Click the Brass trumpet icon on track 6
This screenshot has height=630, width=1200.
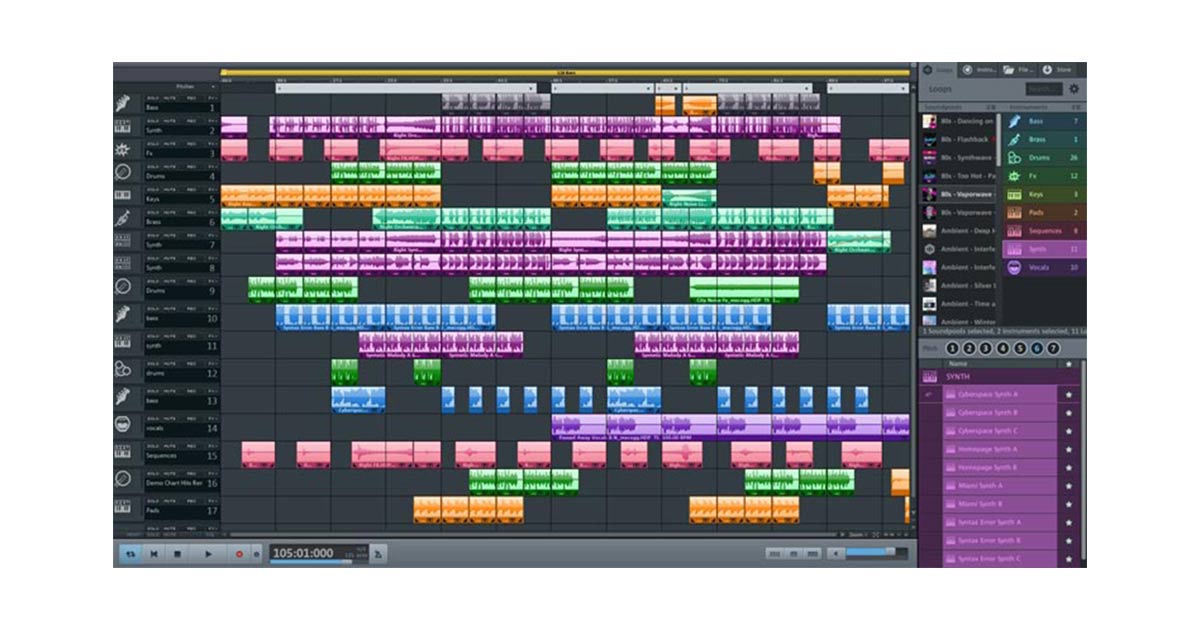[x=123, y=218]
